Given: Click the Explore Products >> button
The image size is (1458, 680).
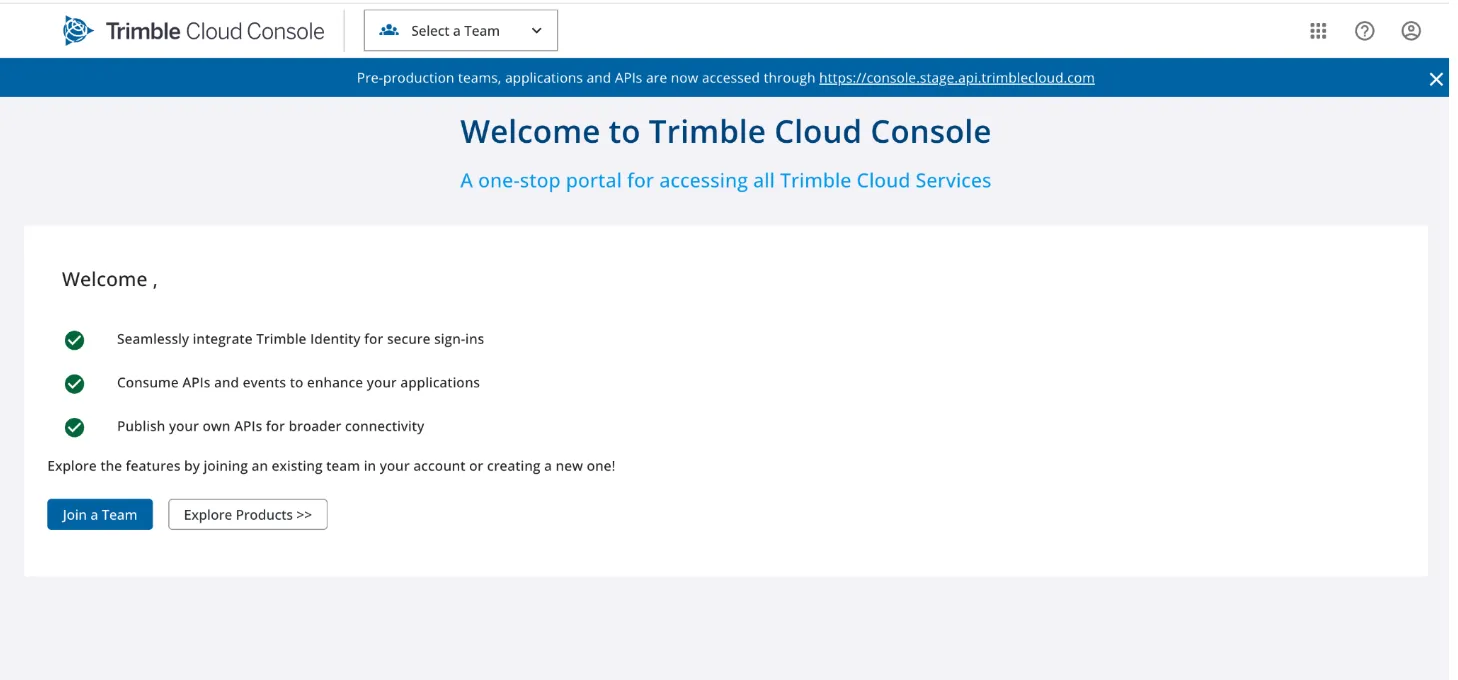Looking at the screenshot, I should point(248,514).
